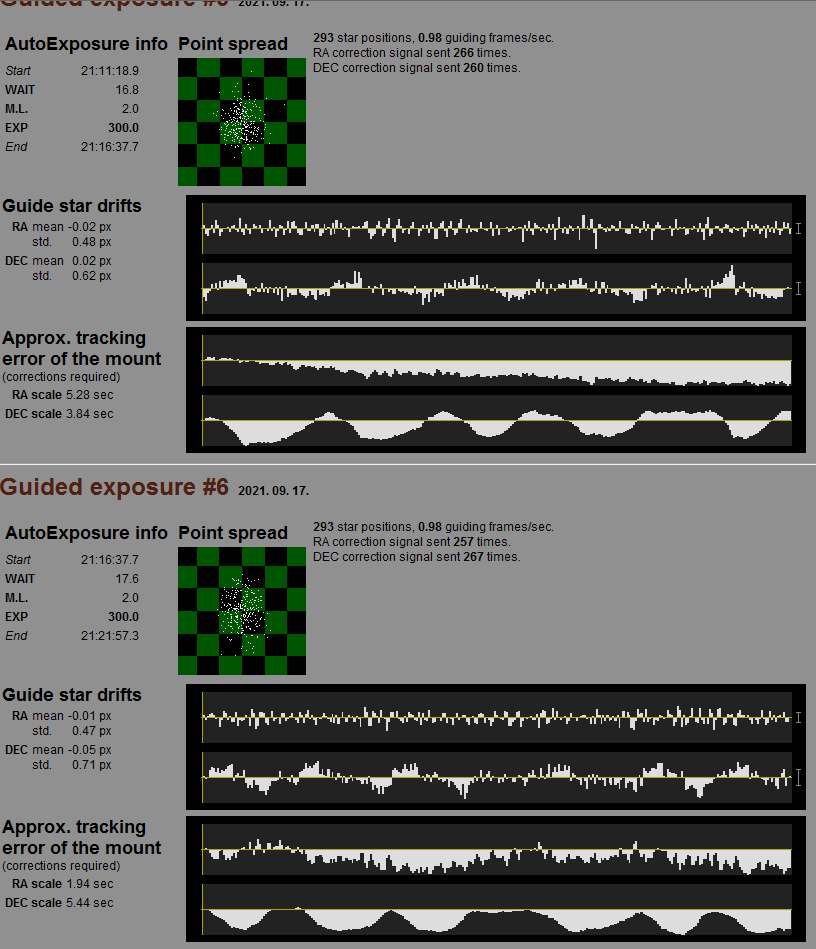Click the RA correction signal sent 257 times text

[x=412, y=542]
